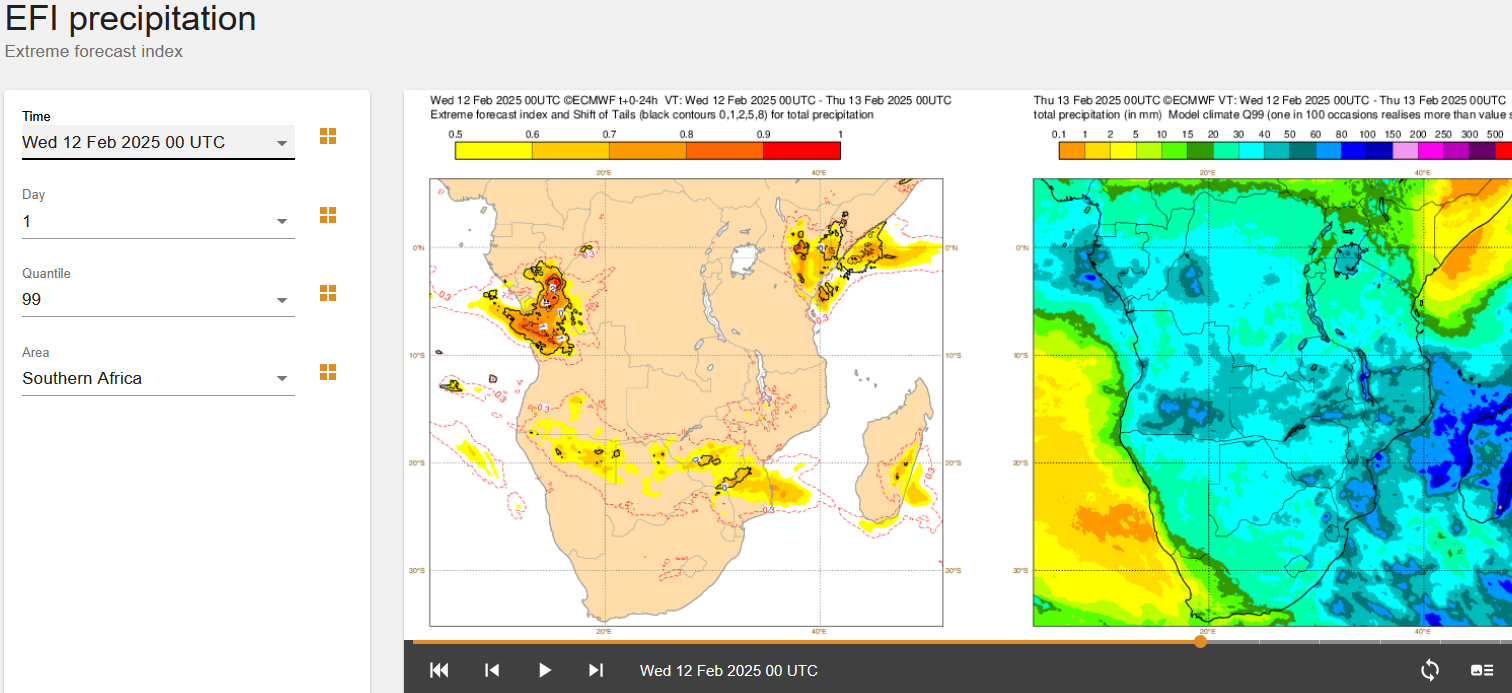Step back to previous frame

pos(492,670)
